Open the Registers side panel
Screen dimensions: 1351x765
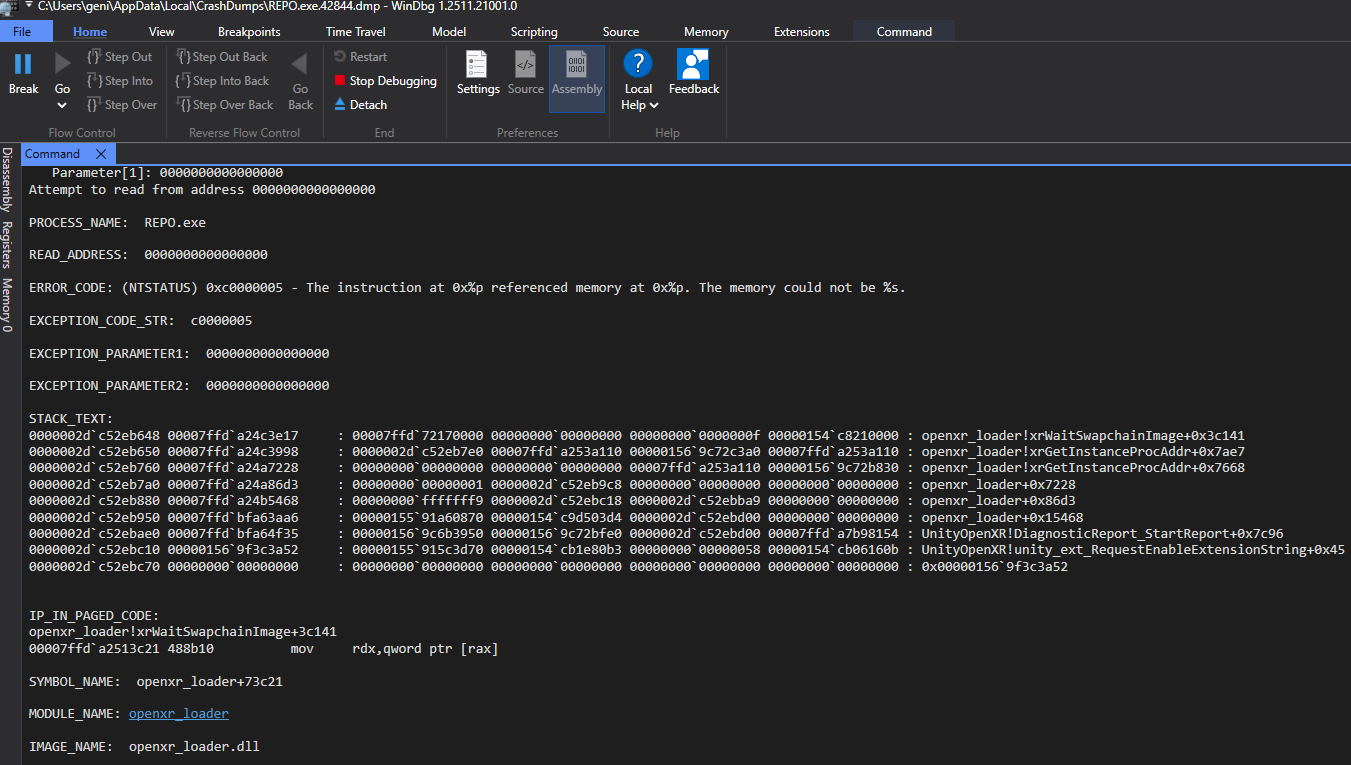[x=7, y=245]
